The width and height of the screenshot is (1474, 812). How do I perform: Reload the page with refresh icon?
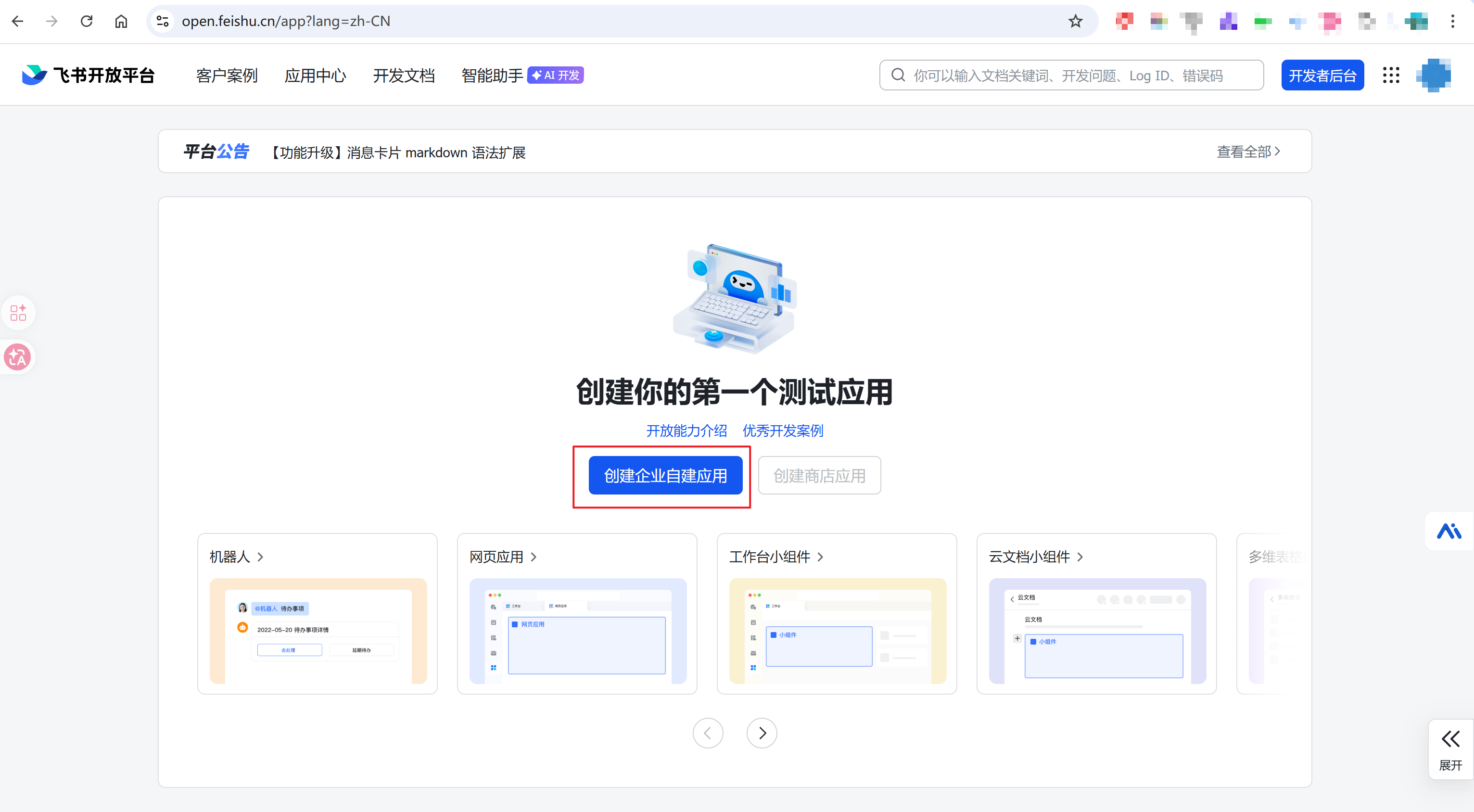[87, 21]
